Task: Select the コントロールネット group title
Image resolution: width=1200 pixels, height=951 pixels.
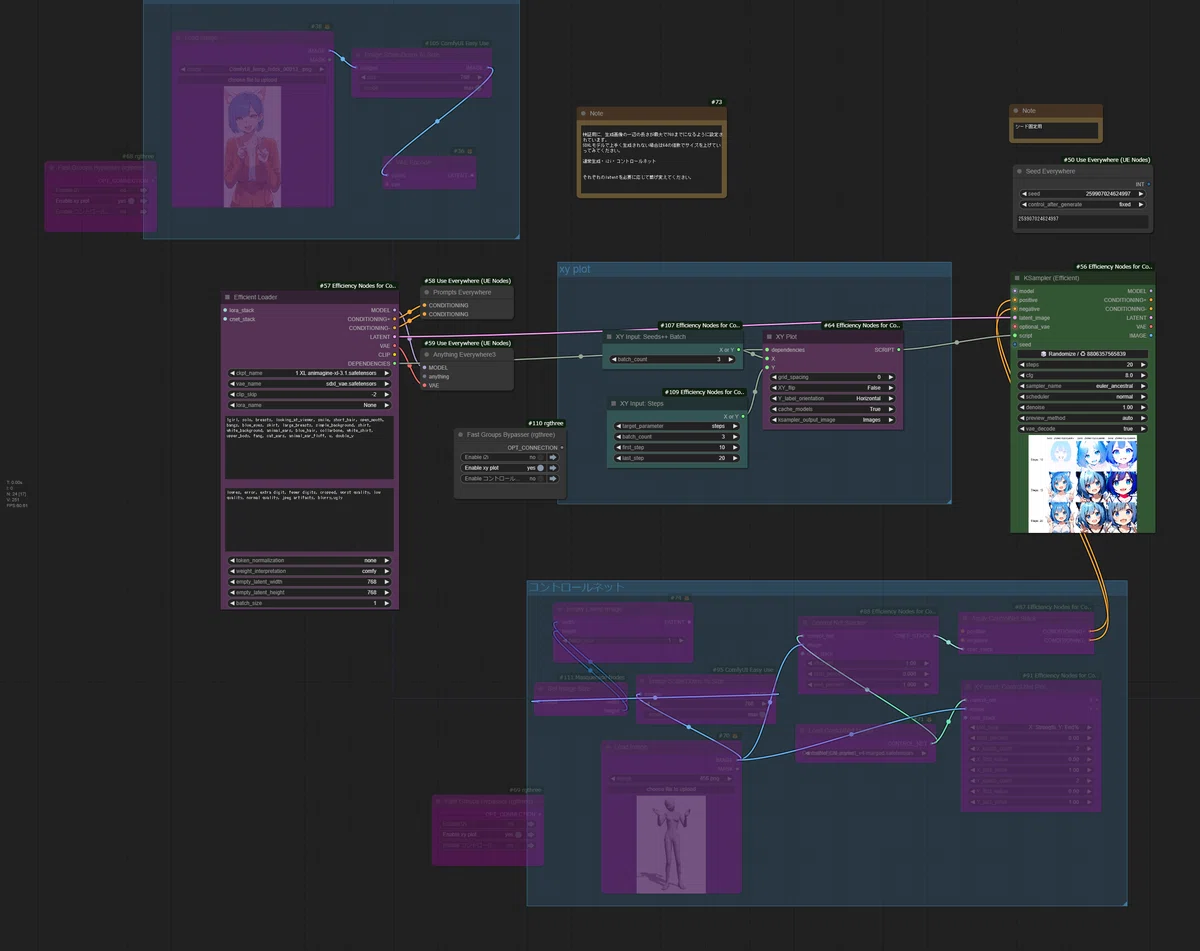Action: tap(577, 588)
